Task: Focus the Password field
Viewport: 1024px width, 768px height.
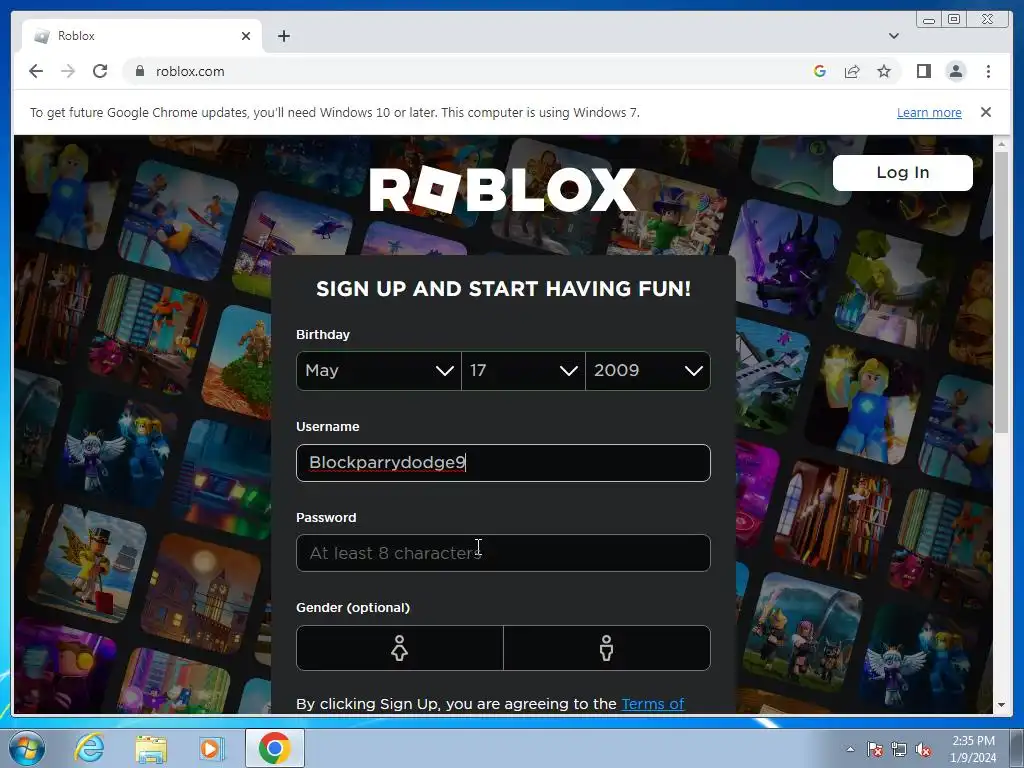Action: 503,553
